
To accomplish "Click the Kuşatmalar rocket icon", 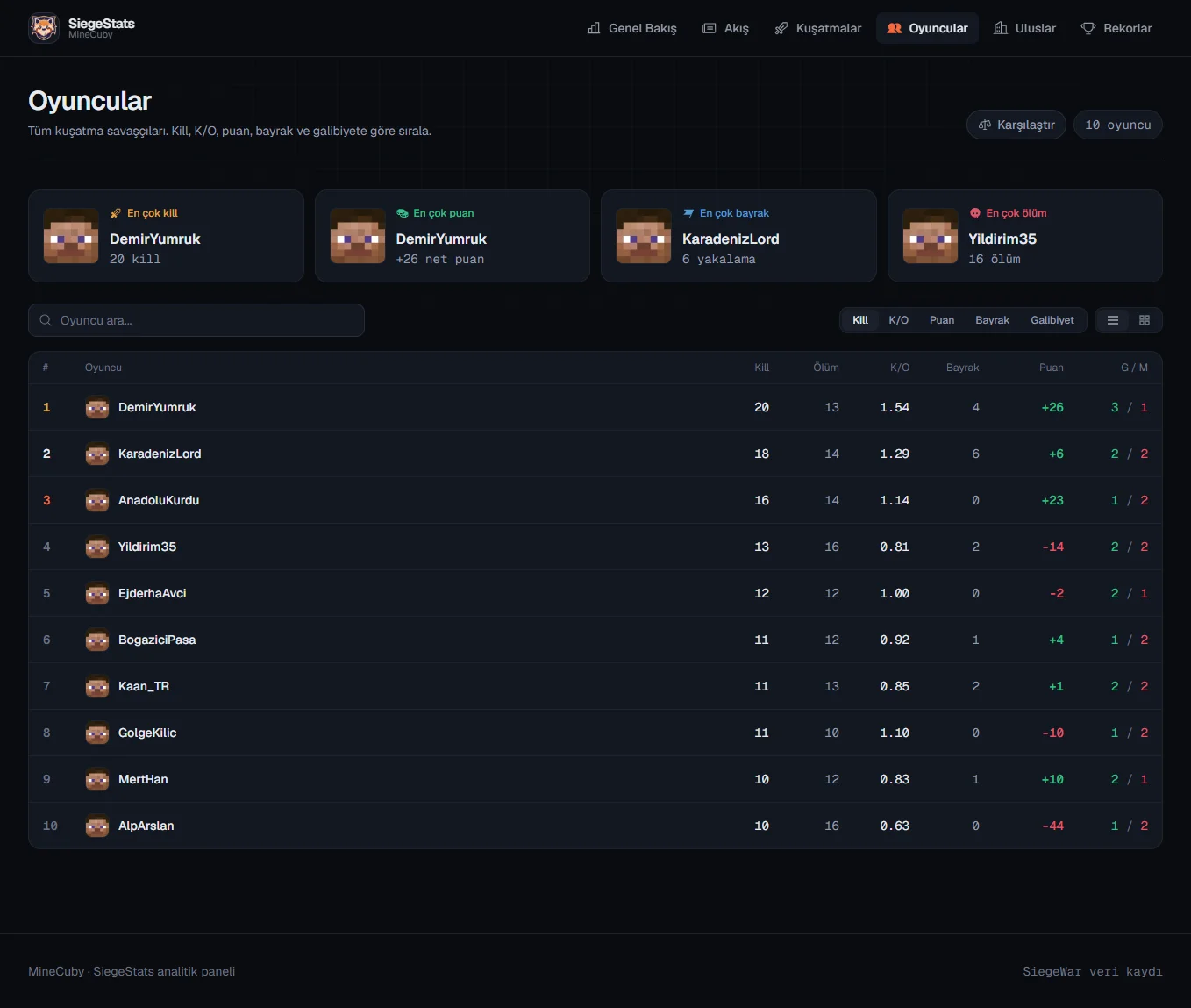I will [781, 28].
